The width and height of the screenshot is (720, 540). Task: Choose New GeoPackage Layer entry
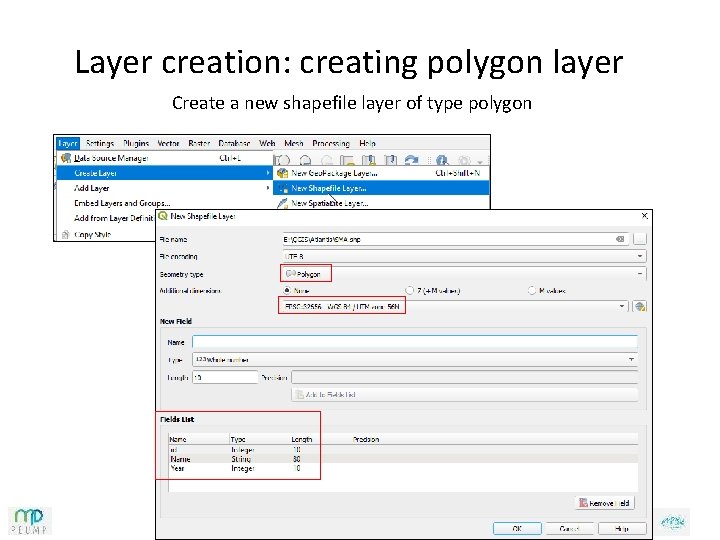(x=381, y=173)
